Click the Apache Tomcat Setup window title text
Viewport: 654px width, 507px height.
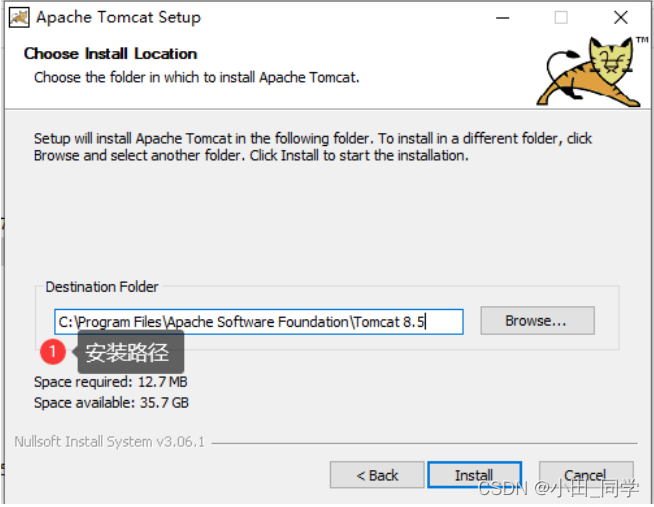click(x=118, y=18)
